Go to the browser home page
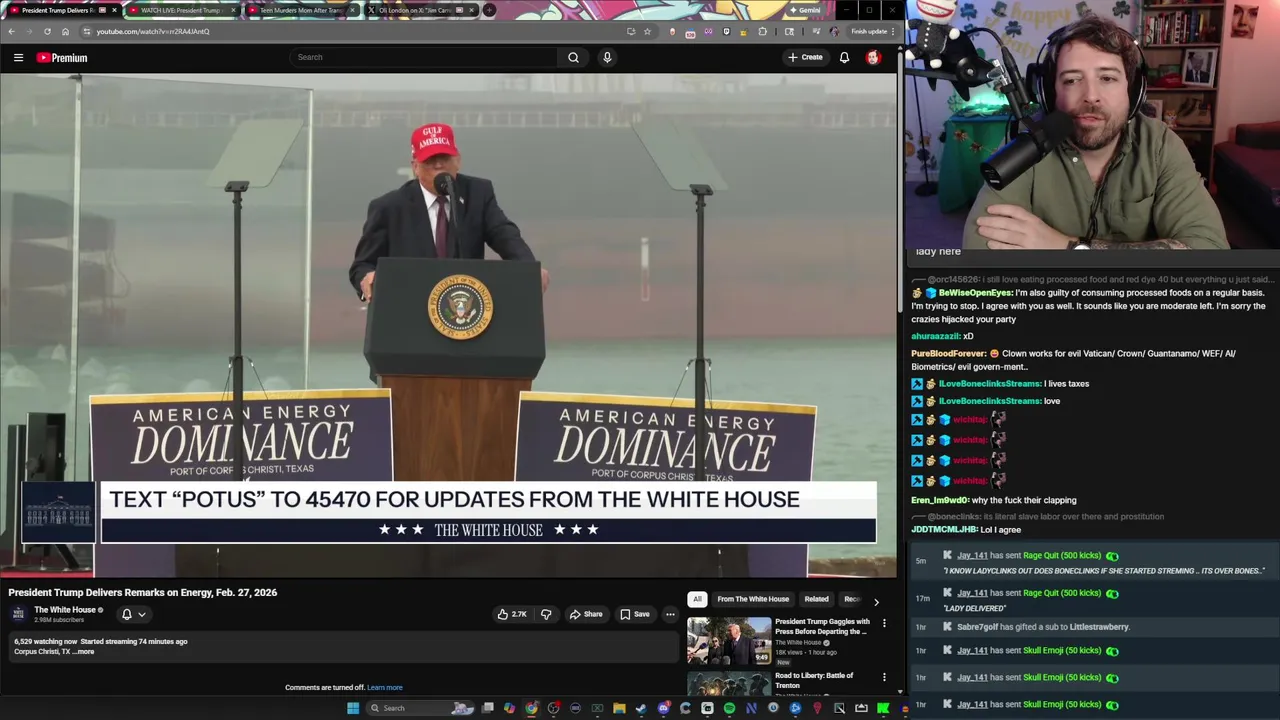Image resolution: width=1280 pixels, height=720 pixels. (x=65, y=31)
